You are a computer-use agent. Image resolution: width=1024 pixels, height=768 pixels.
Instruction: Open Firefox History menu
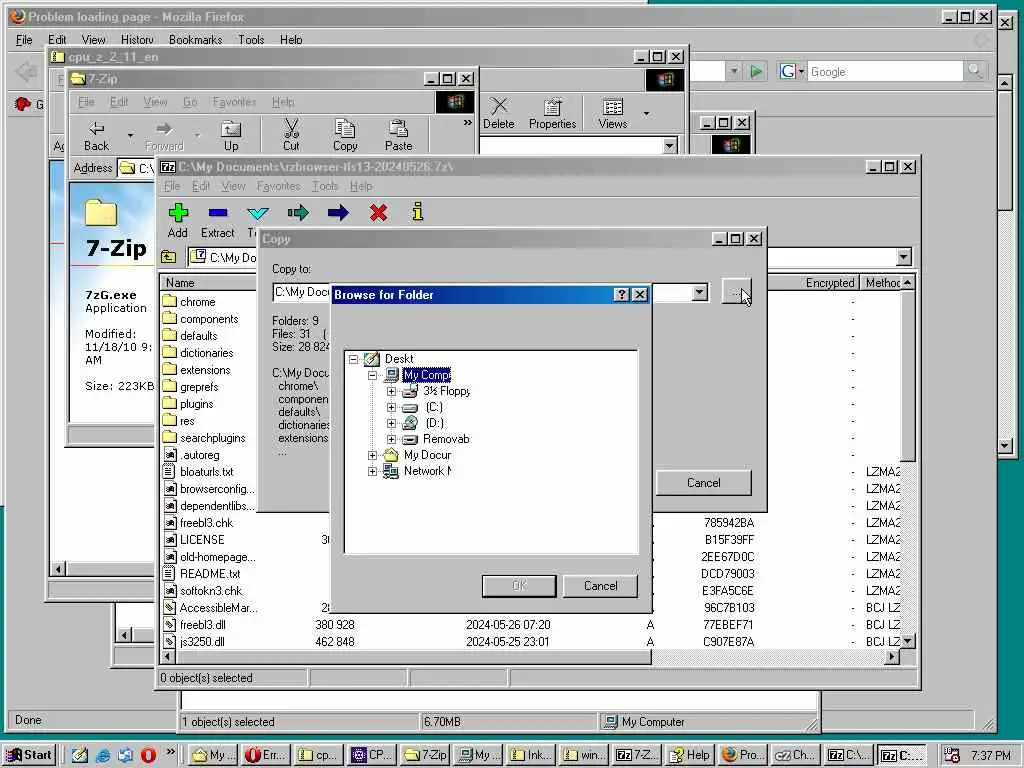pos(137,40)
